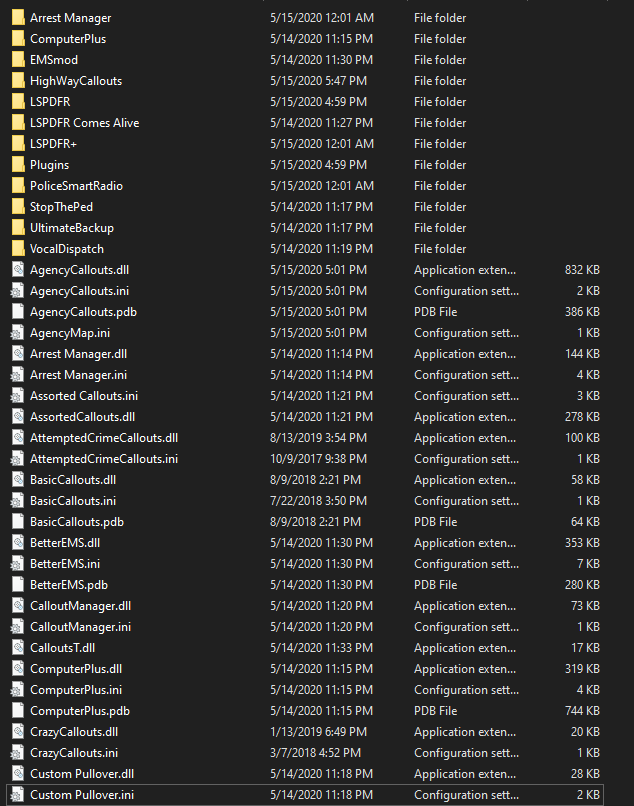Select the CrazyCallouts.dll file name
The width and height of the screenshot is (634, 806).
[x=74, y=732]
